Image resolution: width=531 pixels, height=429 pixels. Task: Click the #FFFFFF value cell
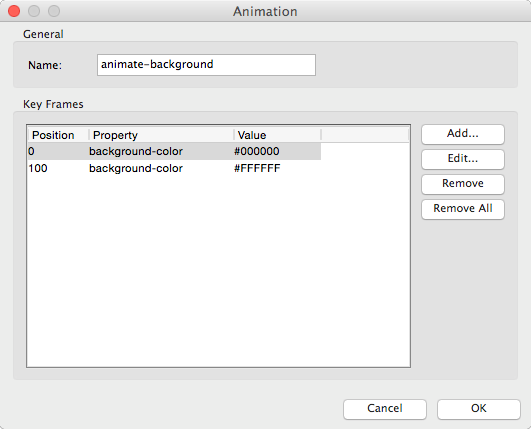click(257, 168)
